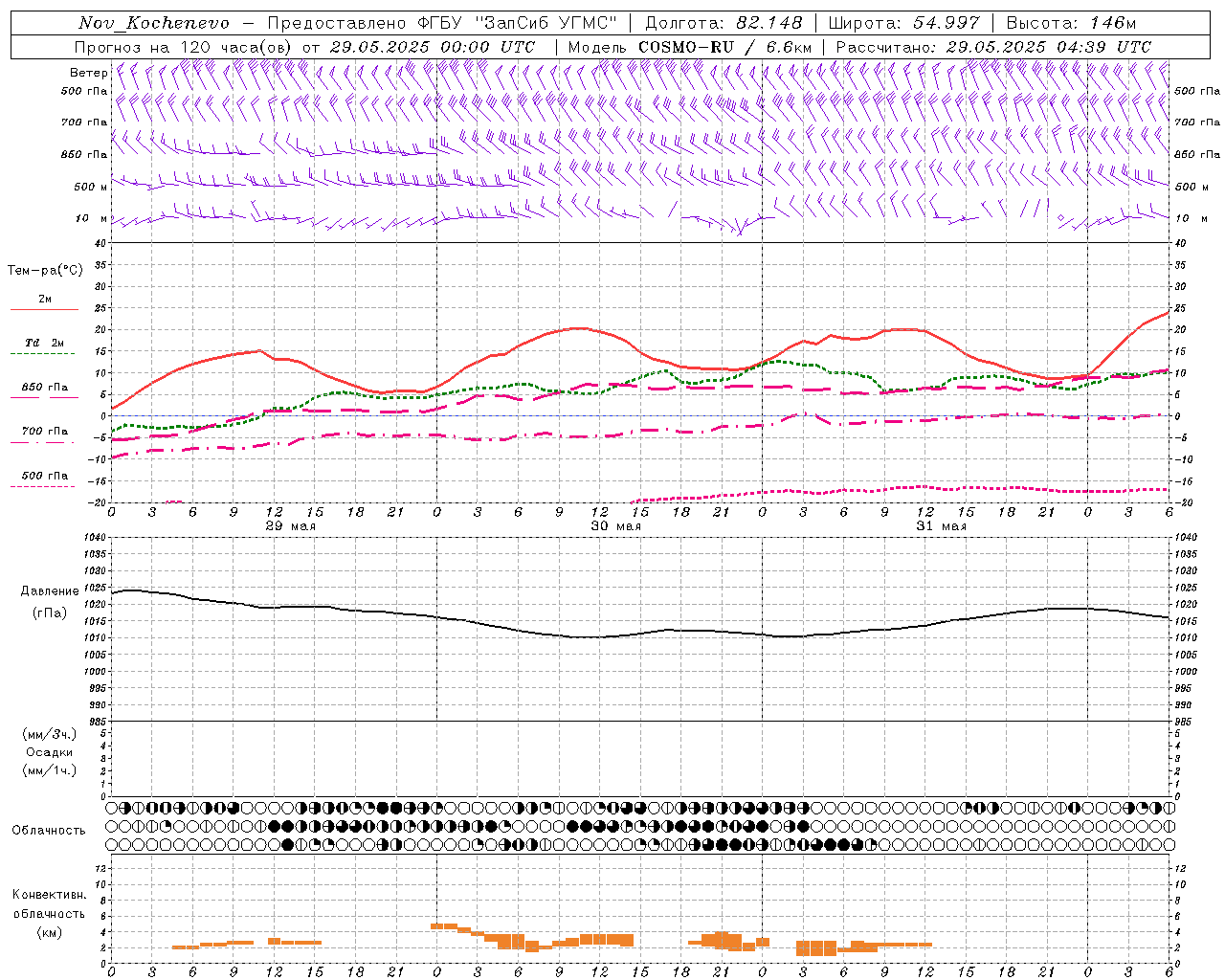Click the 29 мая date label
Screen dimensions: 1225x980
(x=291, y=526)
